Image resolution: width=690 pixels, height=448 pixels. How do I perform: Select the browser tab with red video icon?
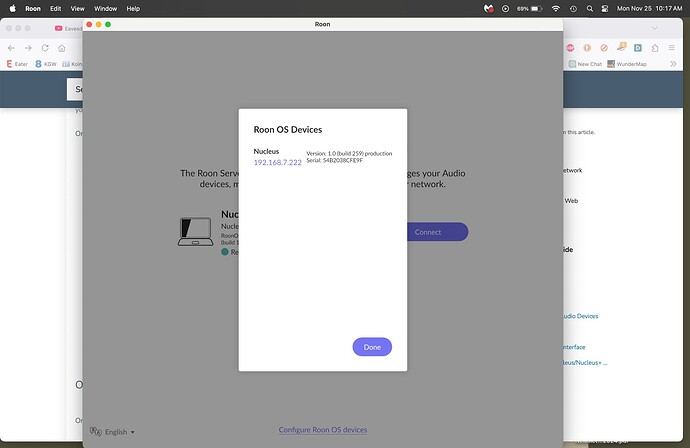pos(68,28)
